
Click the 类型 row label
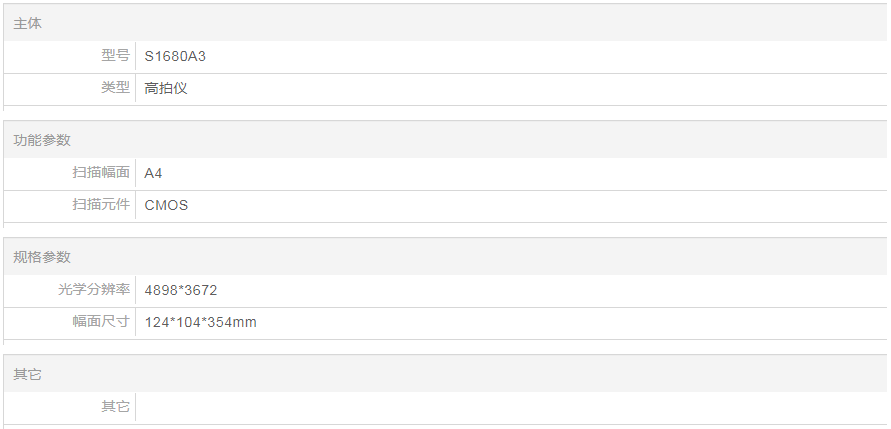(x=115, y=88)
